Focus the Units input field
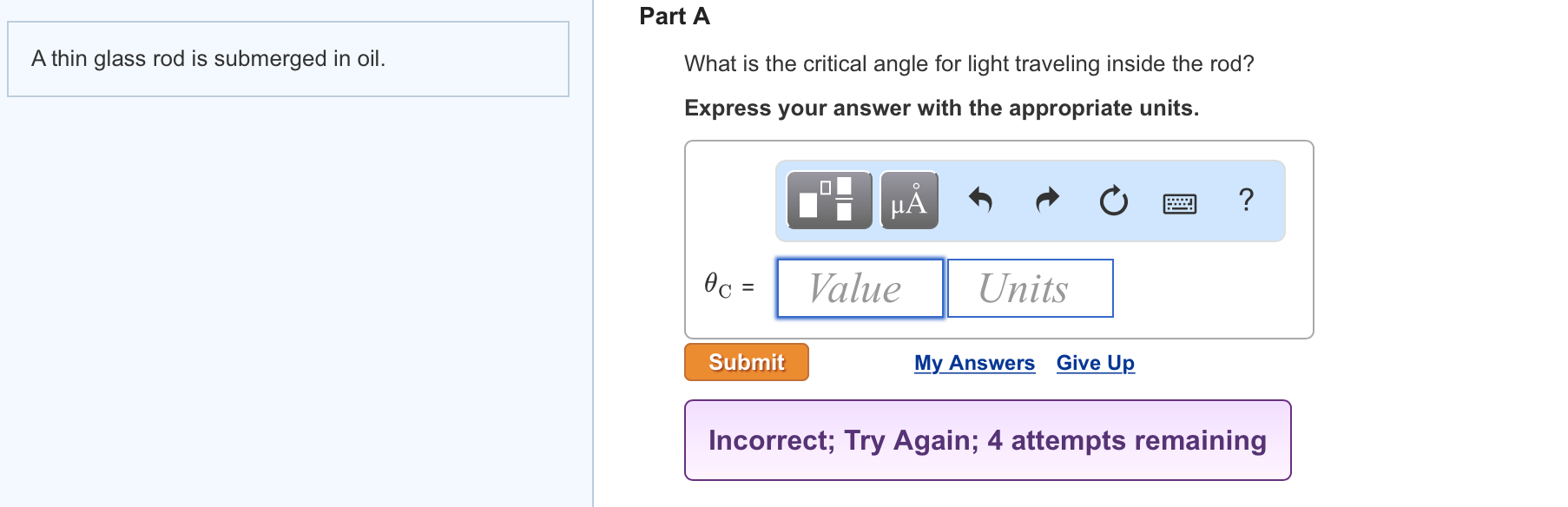Viewport: 1568px width, 507px height. click(x=1030, y=288)
